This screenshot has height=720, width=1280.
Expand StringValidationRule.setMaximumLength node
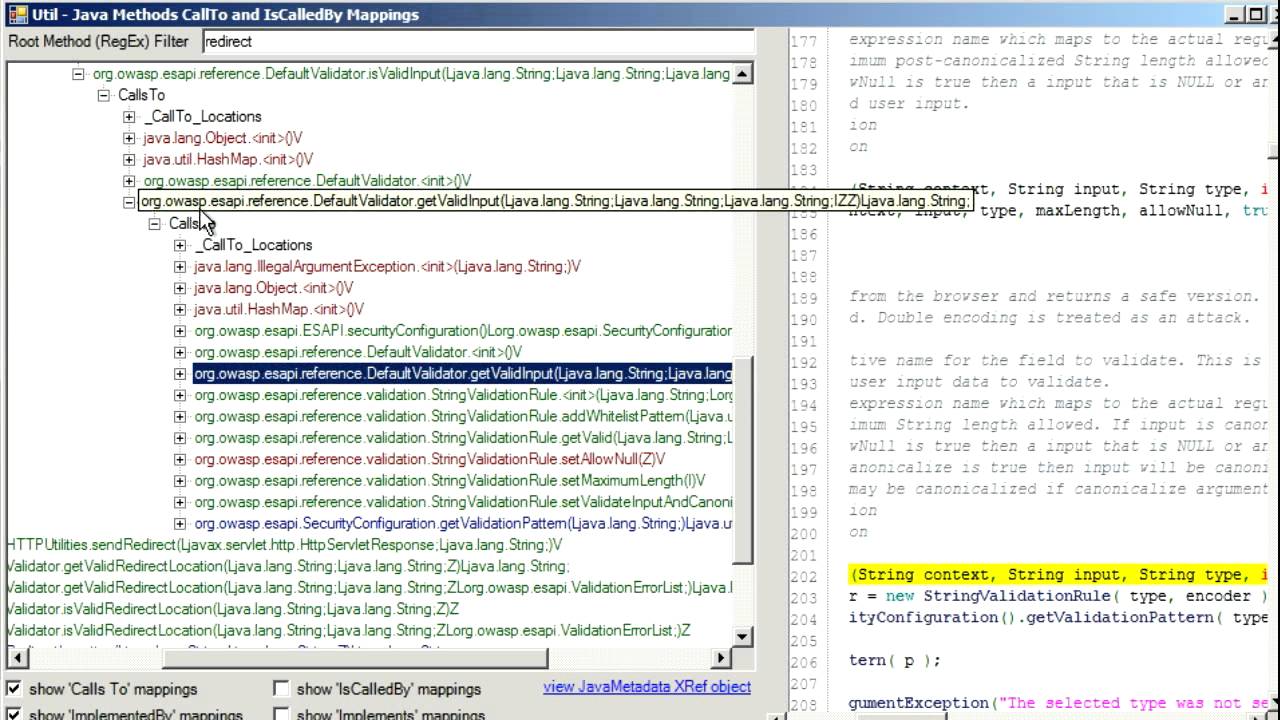[180, 481]
